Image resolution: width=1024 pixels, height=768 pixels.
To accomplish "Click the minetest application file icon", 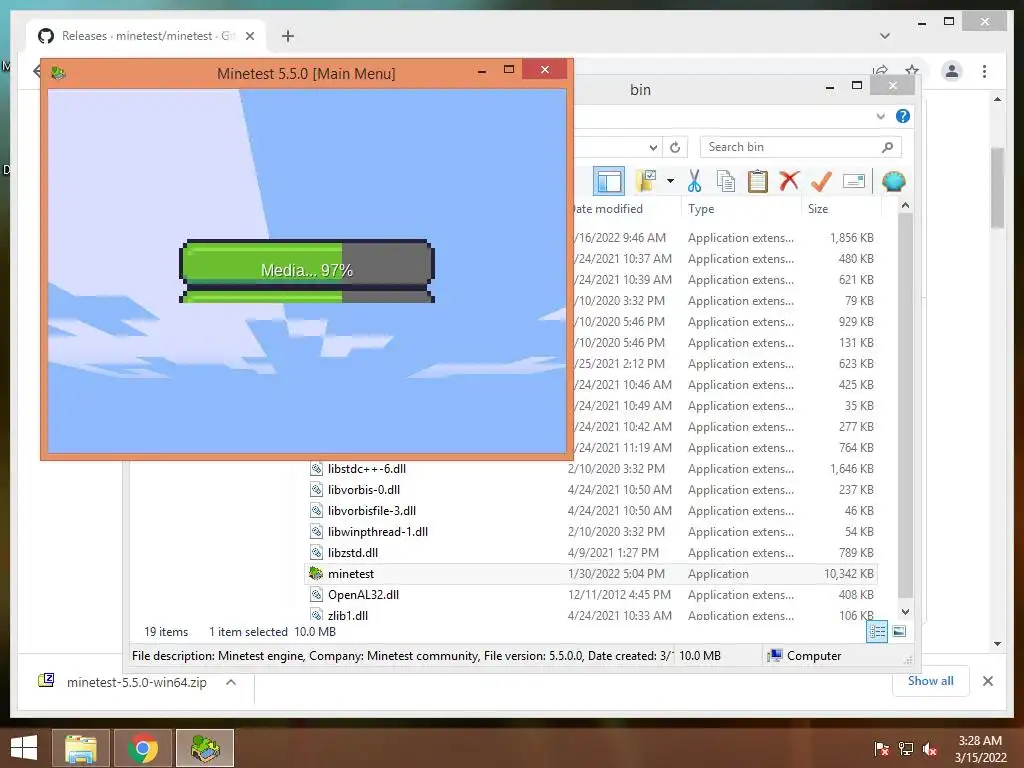I will pos(316,573).
